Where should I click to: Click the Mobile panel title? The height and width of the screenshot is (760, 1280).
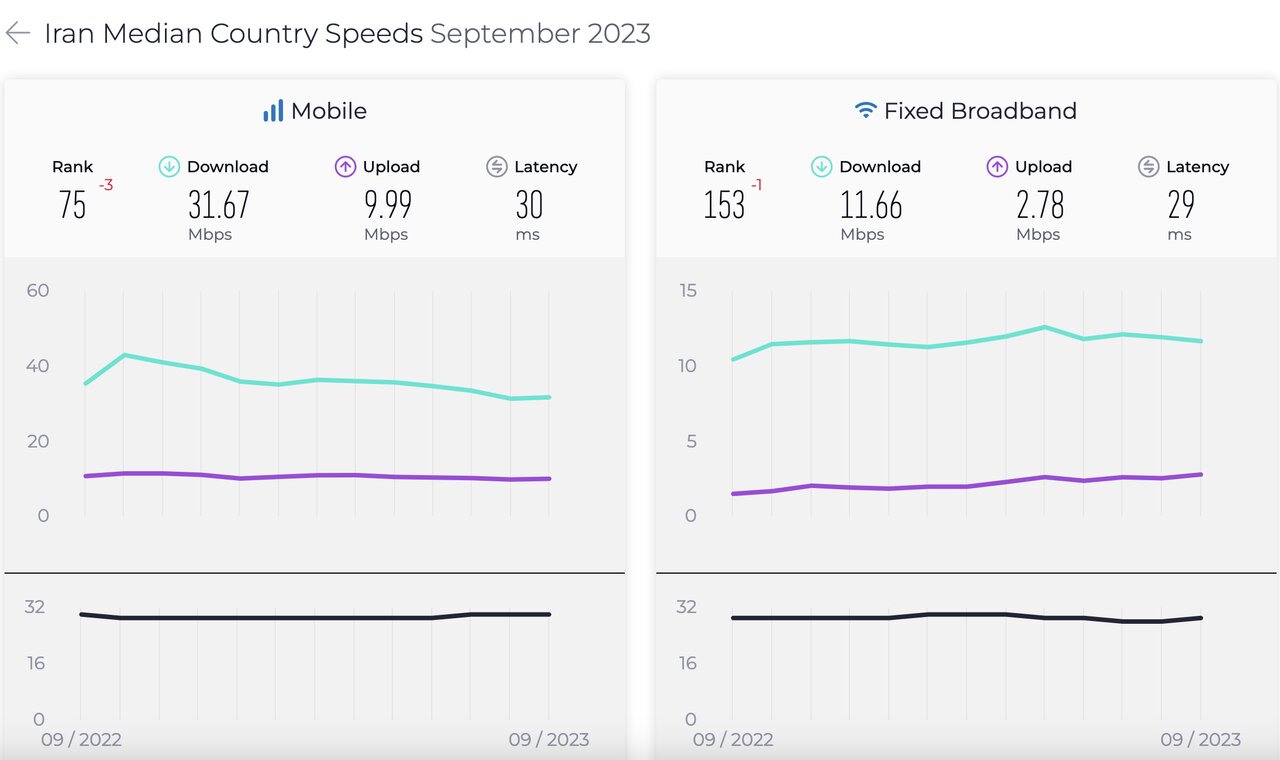329,111
